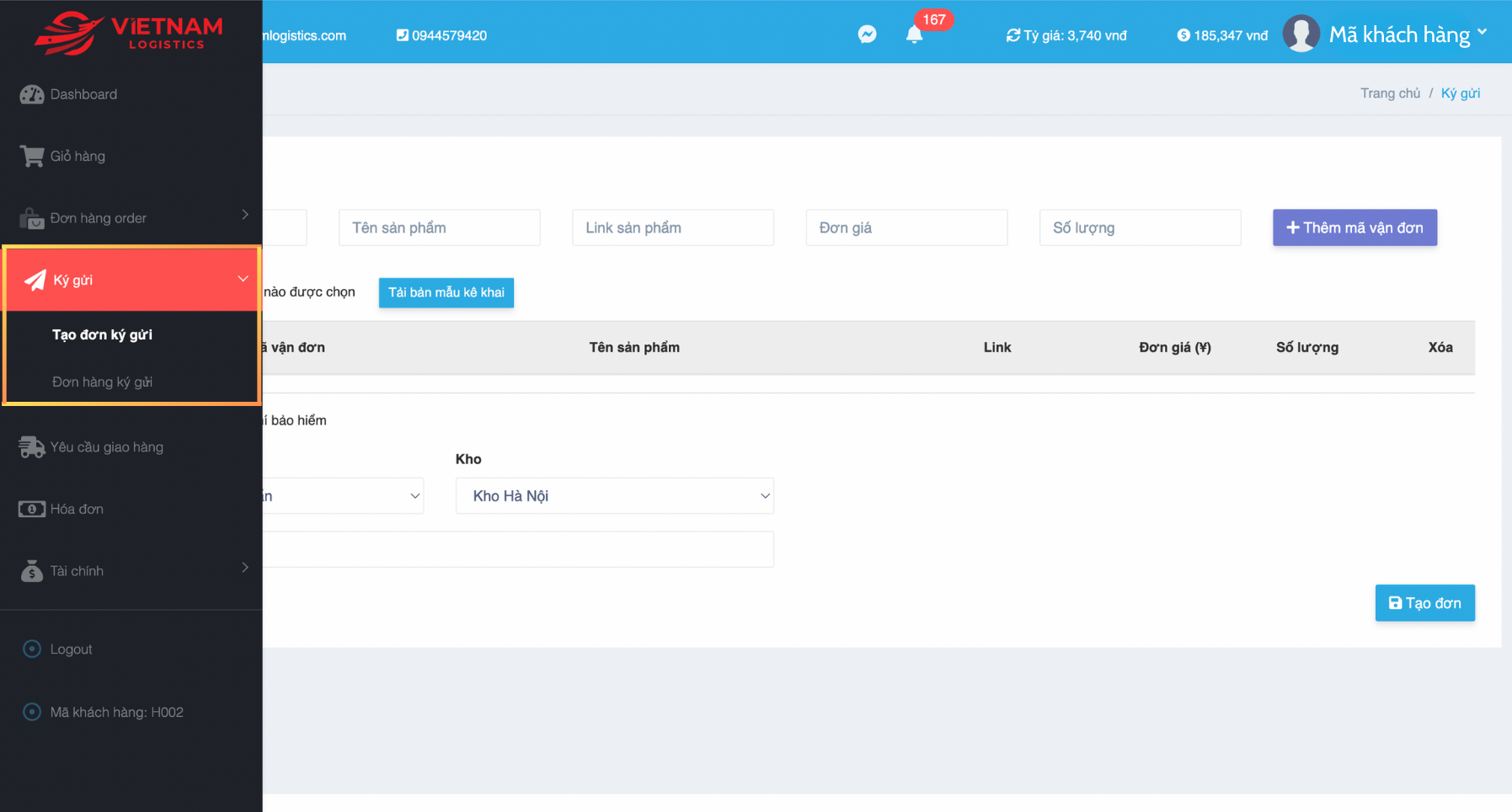Click the Tài chính money bag icon
The height and width of the screenshot is (812, 1512).
[32, 571]
